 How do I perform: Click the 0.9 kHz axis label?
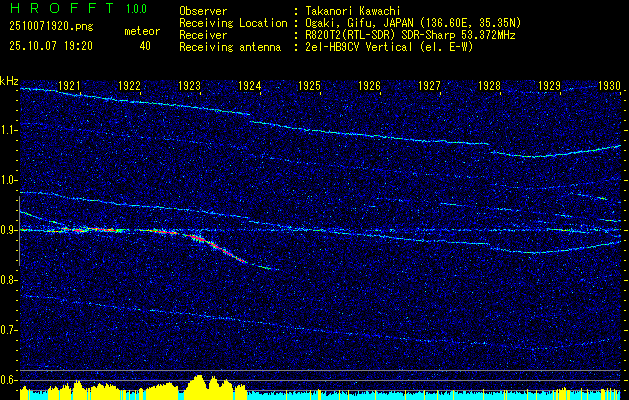tap(9, 230)
